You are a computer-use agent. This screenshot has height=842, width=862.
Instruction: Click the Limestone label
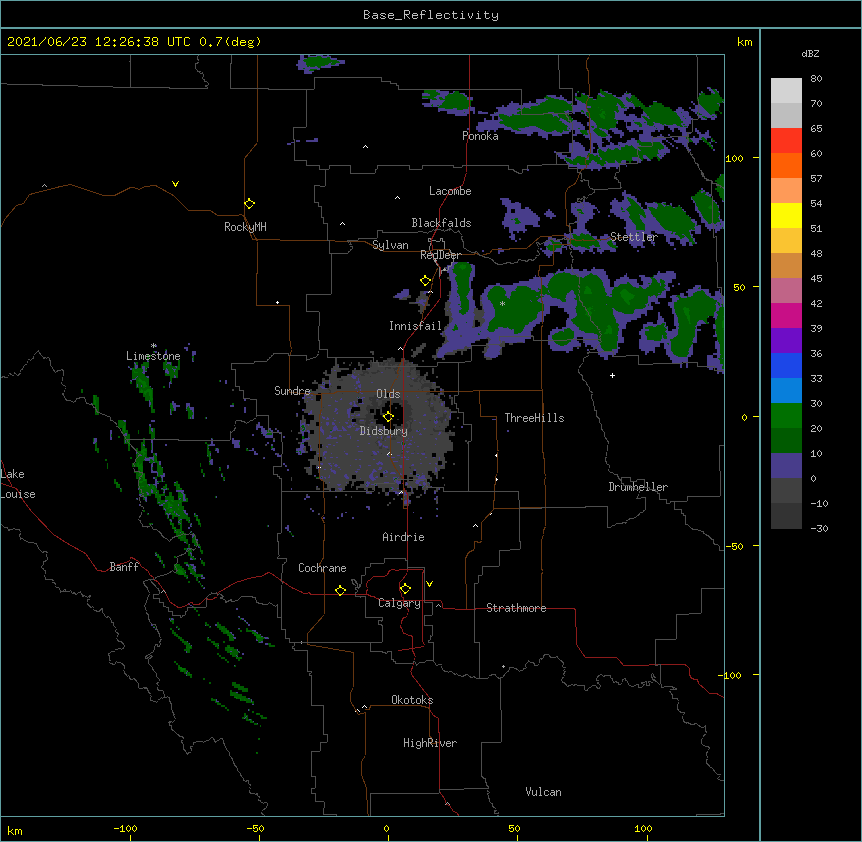point(153,356)
